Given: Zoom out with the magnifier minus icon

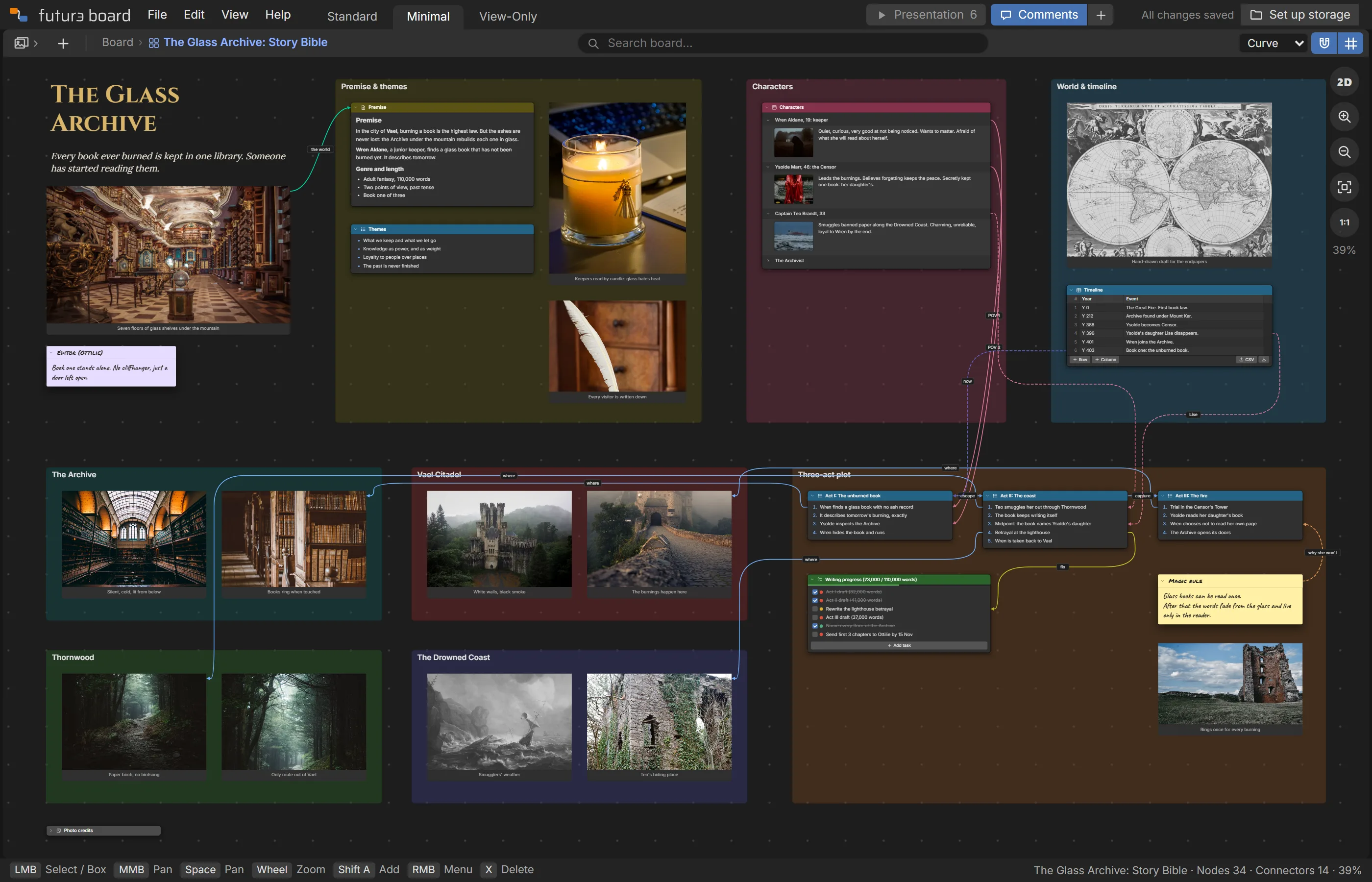Looking at the screenshot, I should 1344,152.
